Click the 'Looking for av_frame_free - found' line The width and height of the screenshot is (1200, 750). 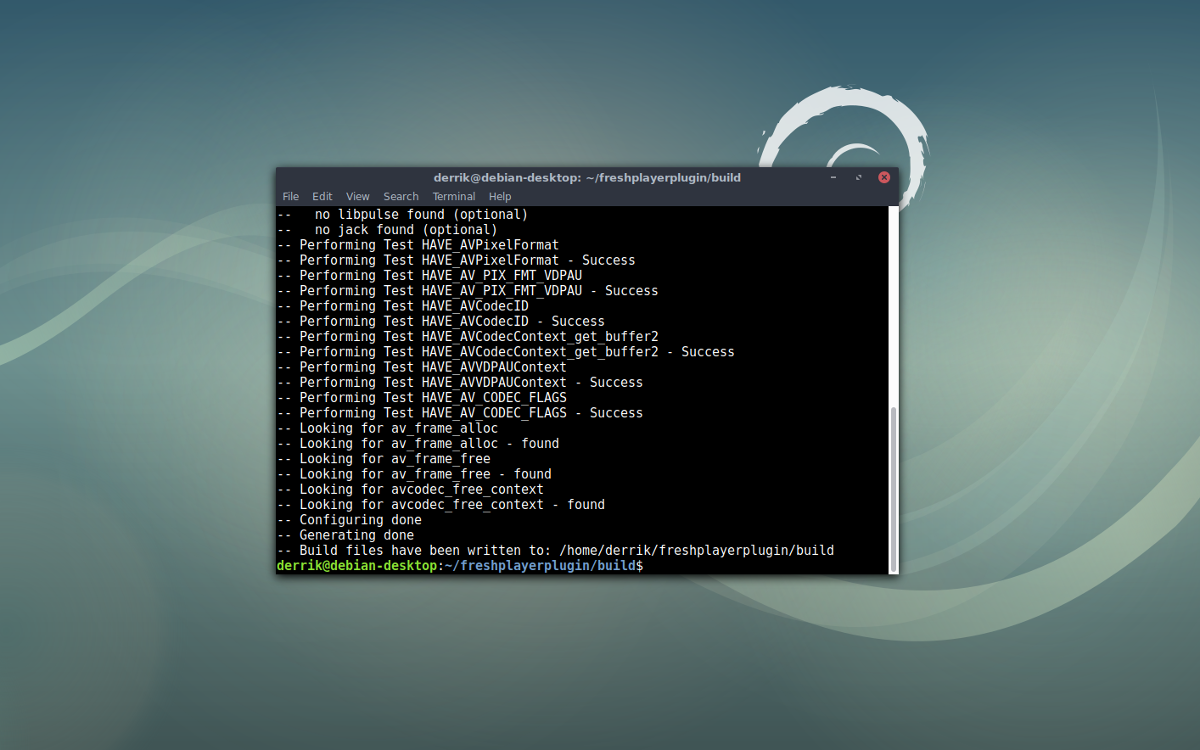[414, 474]
